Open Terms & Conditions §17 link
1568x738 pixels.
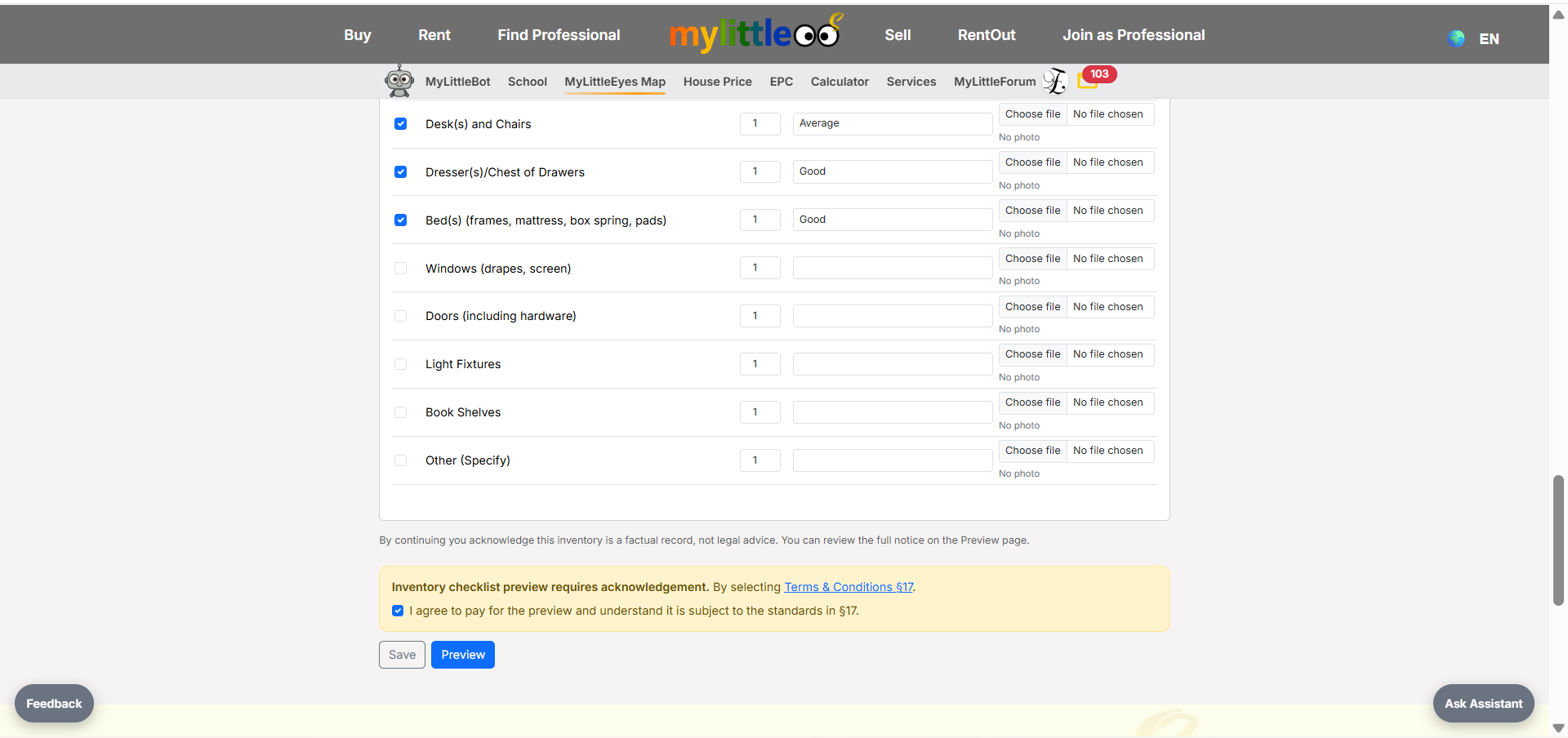[849, 587]
